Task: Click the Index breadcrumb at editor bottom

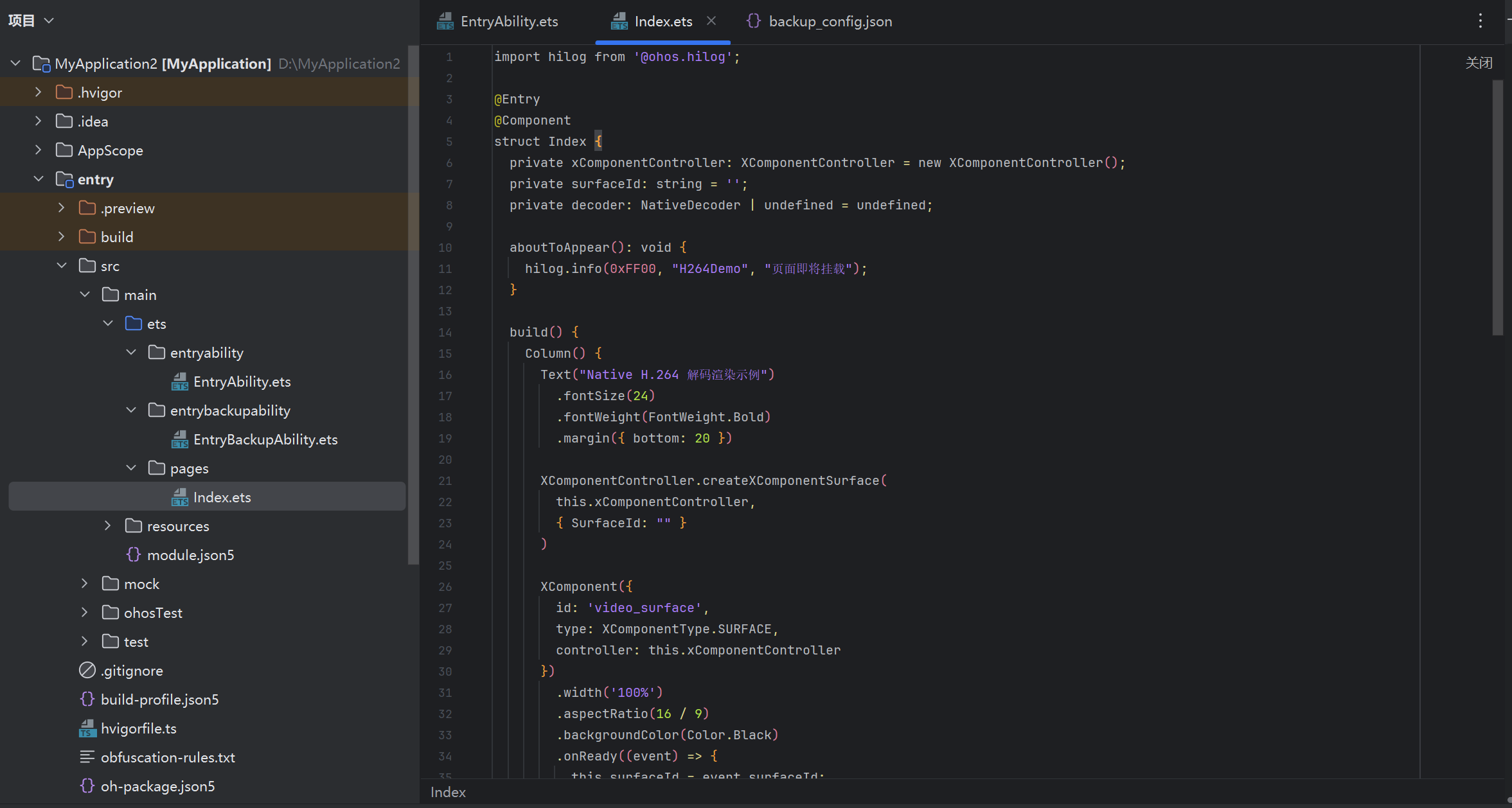Action: pos(448,792)
